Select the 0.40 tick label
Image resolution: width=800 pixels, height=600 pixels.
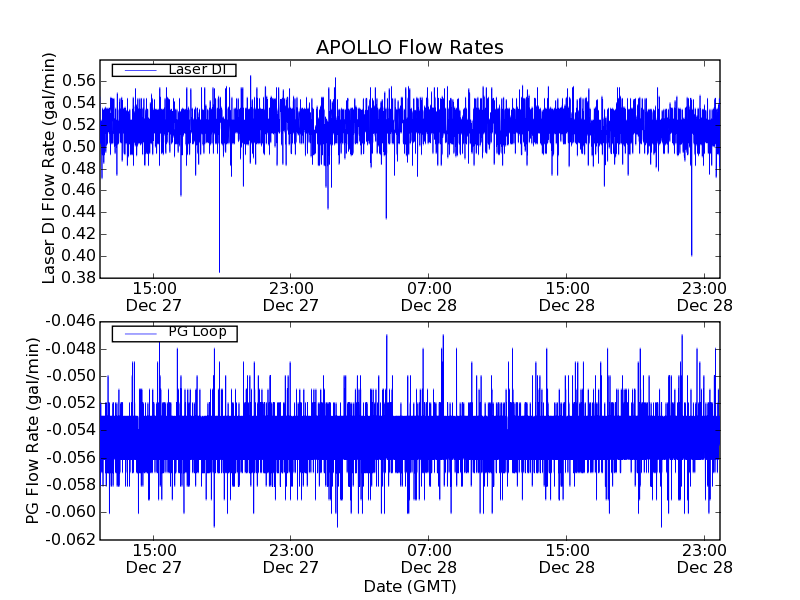click(x=79, y=256)
